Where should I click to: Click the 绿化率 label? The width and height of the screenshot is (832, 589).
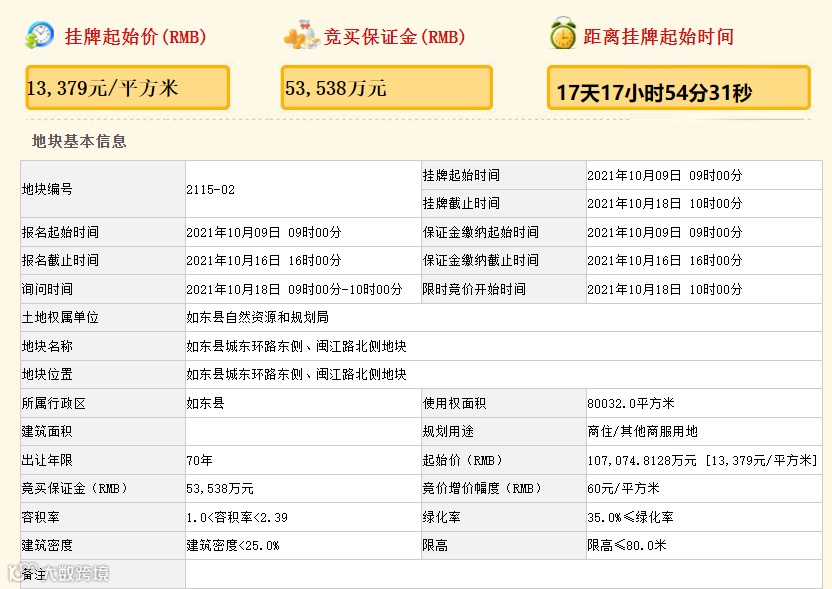tap(441, 517)
